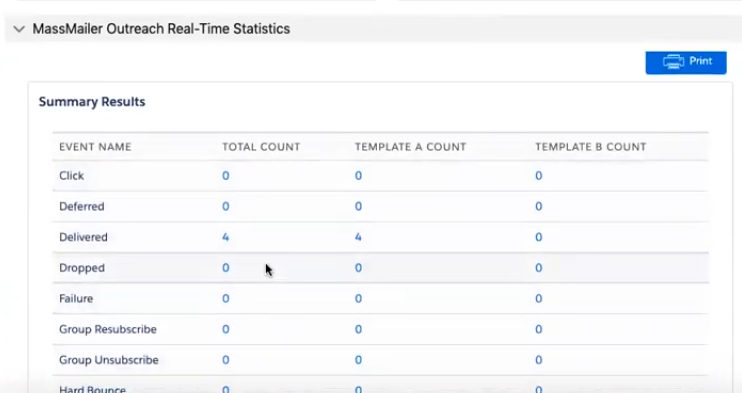Viewport: 742px width, 393px height.
Task: Open Dropped Template B count value
Action: (539, 268)
